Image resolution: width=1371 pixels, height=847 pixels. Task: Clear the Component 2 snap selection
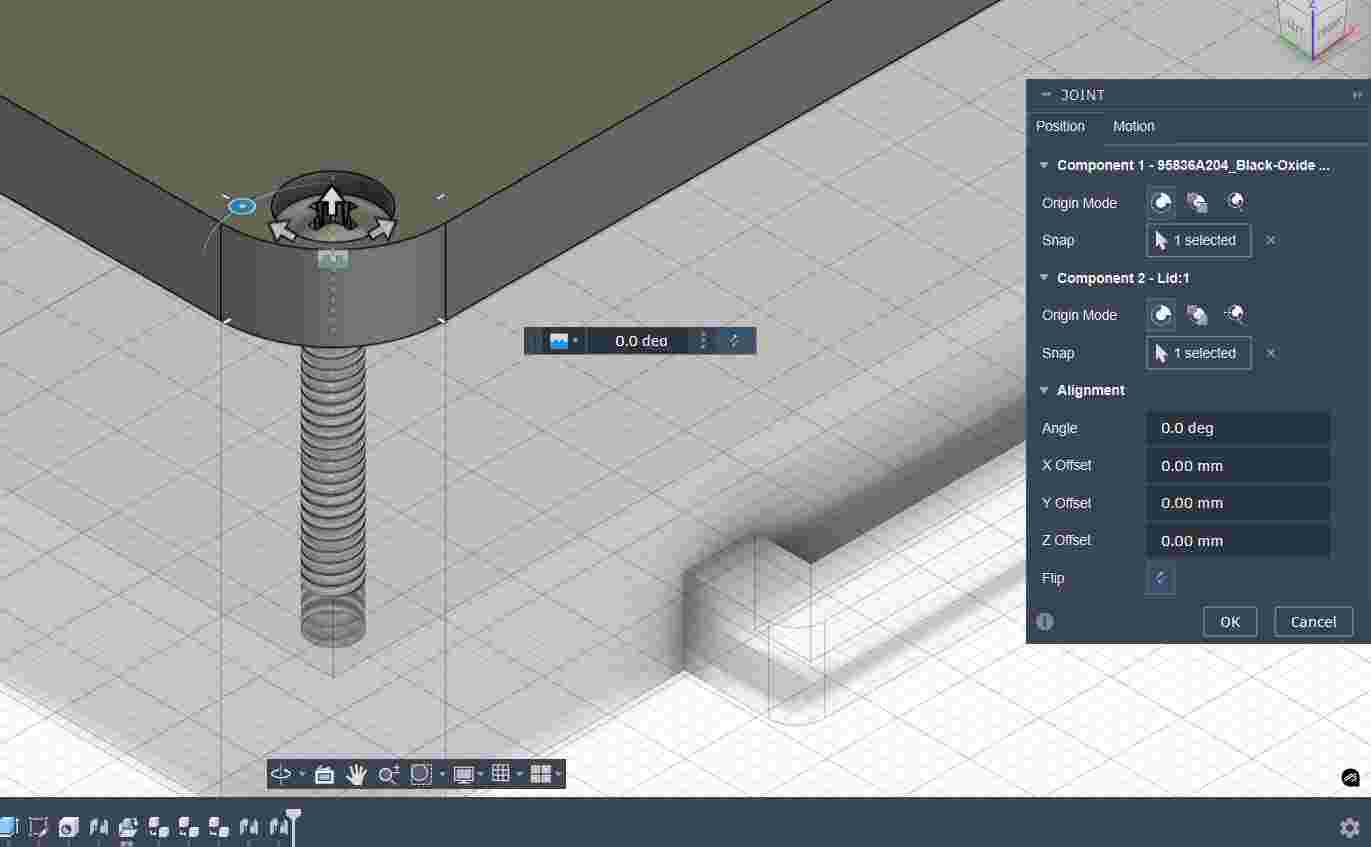[1271, 353]
